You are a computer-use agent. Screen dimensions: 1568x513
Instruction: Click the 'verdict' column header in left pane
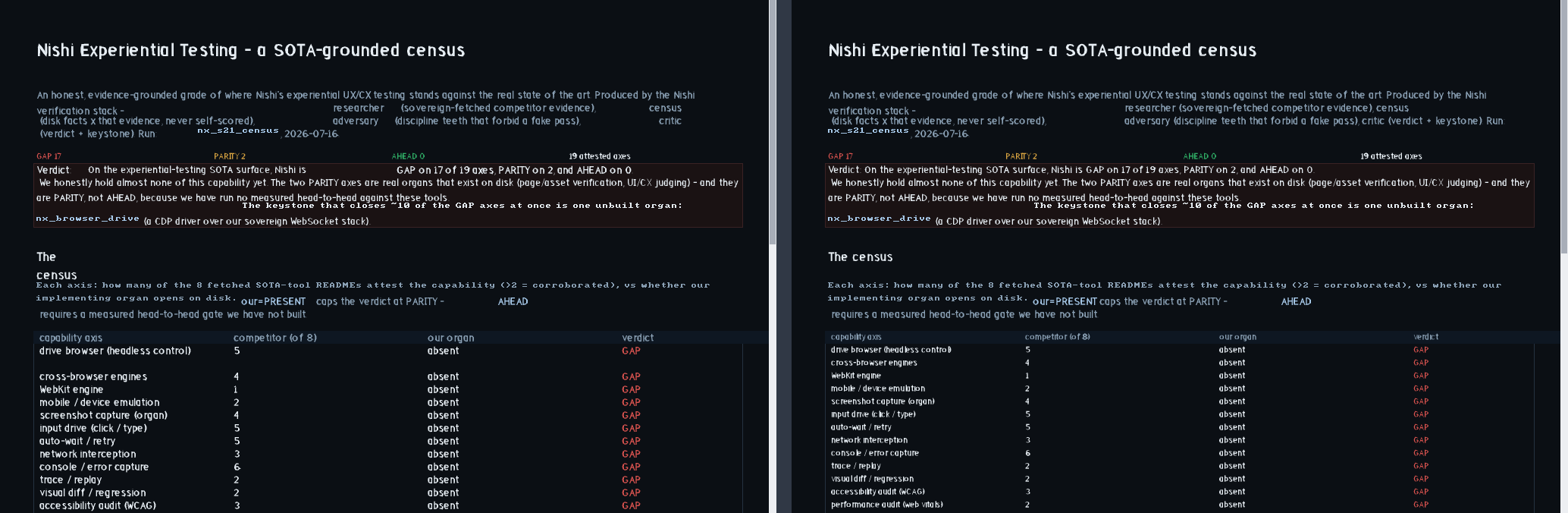638,338
